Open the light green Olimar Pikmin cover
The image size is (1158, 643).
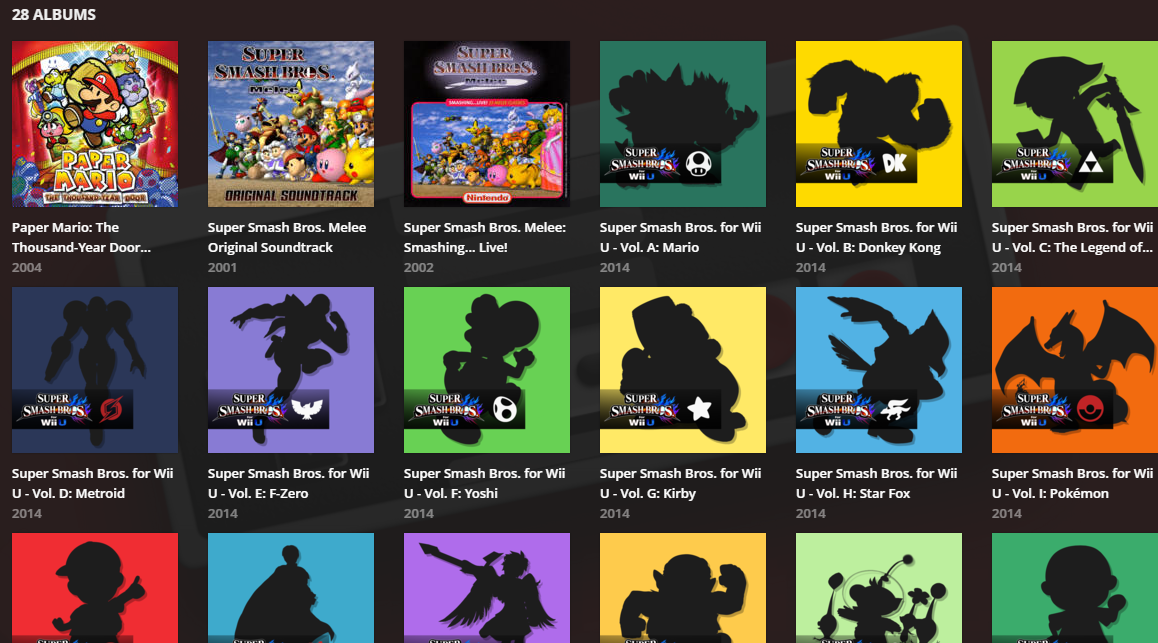(879, 588)
